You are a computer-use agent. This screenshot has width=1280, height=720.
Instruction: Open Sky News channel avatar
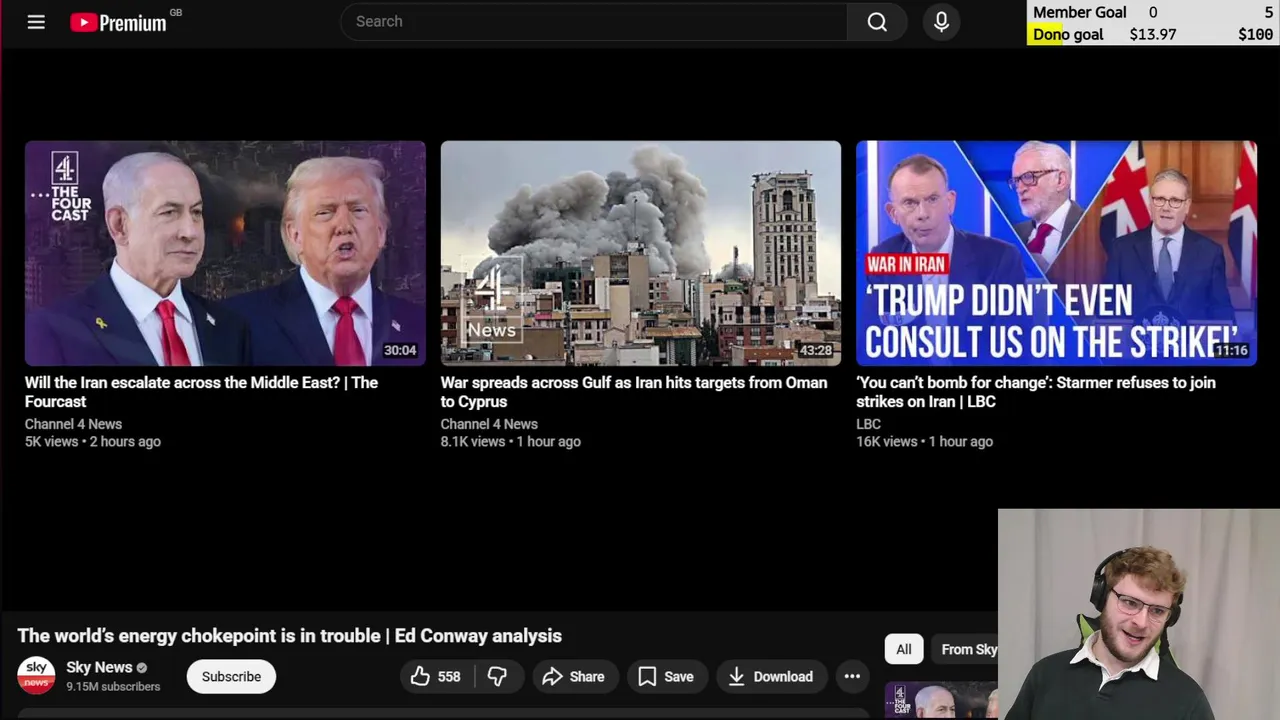pyautogui.click(x=37, y=676)
